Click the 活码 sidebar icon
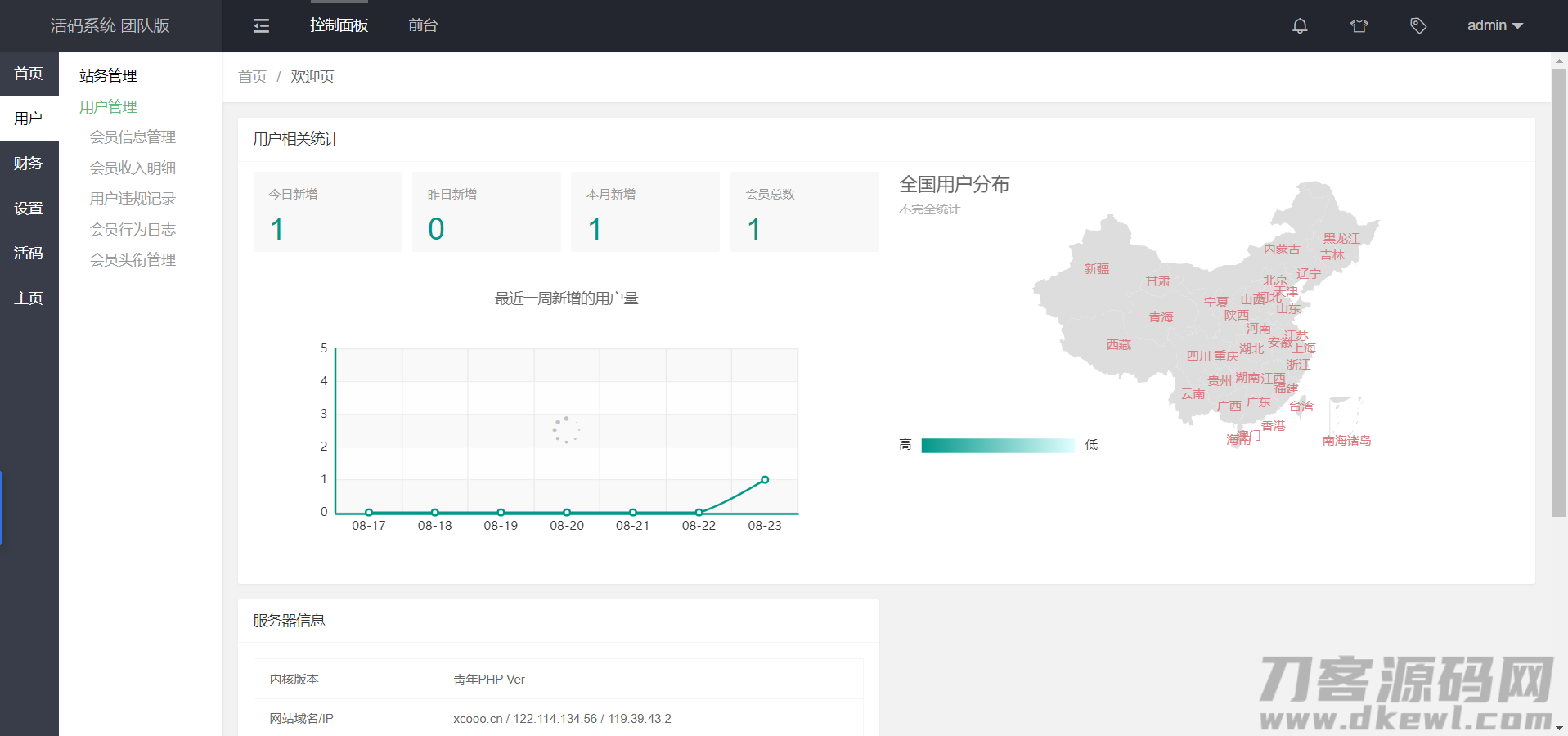This screenshot has height=736, width=1568. coord(29,253)
